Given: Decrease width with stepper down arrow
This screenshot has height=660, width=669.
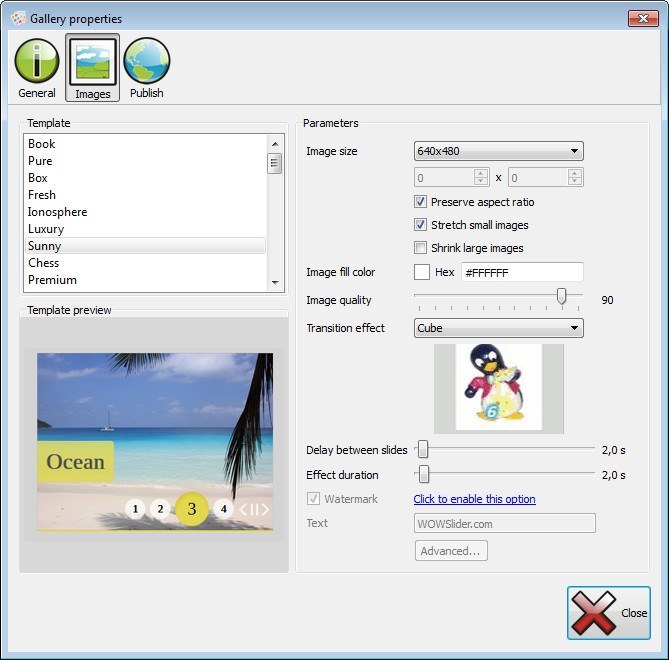Looking at the screenshot, I should point(481,181).
